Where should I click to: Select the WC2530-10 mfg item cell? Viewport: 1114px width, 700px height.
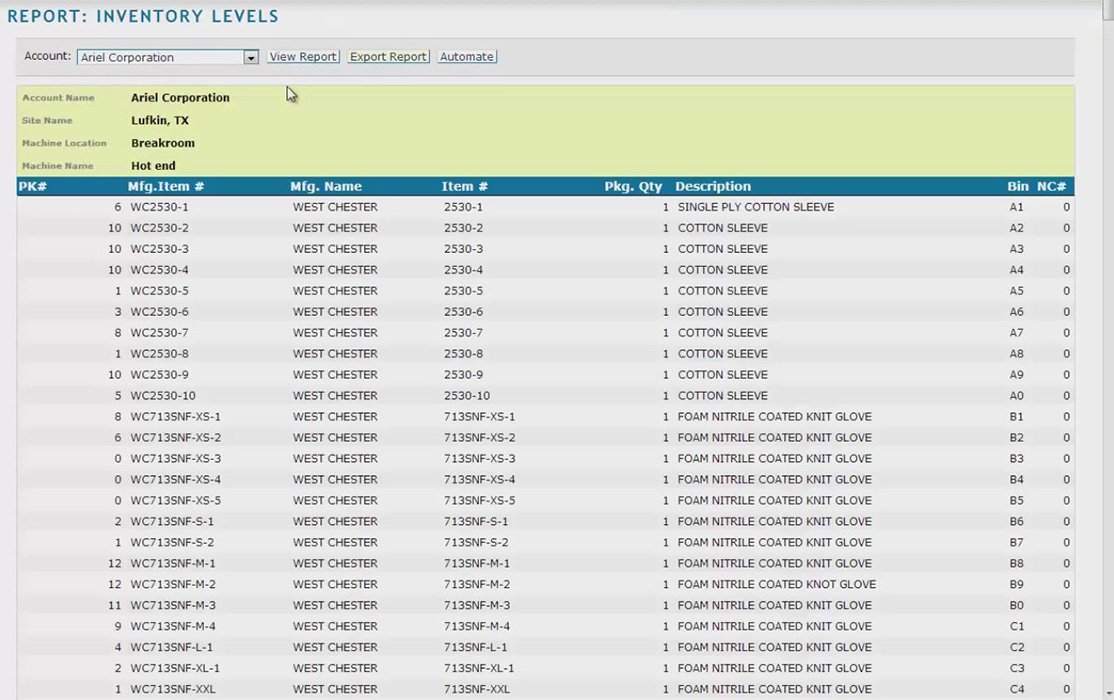pos(163,396)
